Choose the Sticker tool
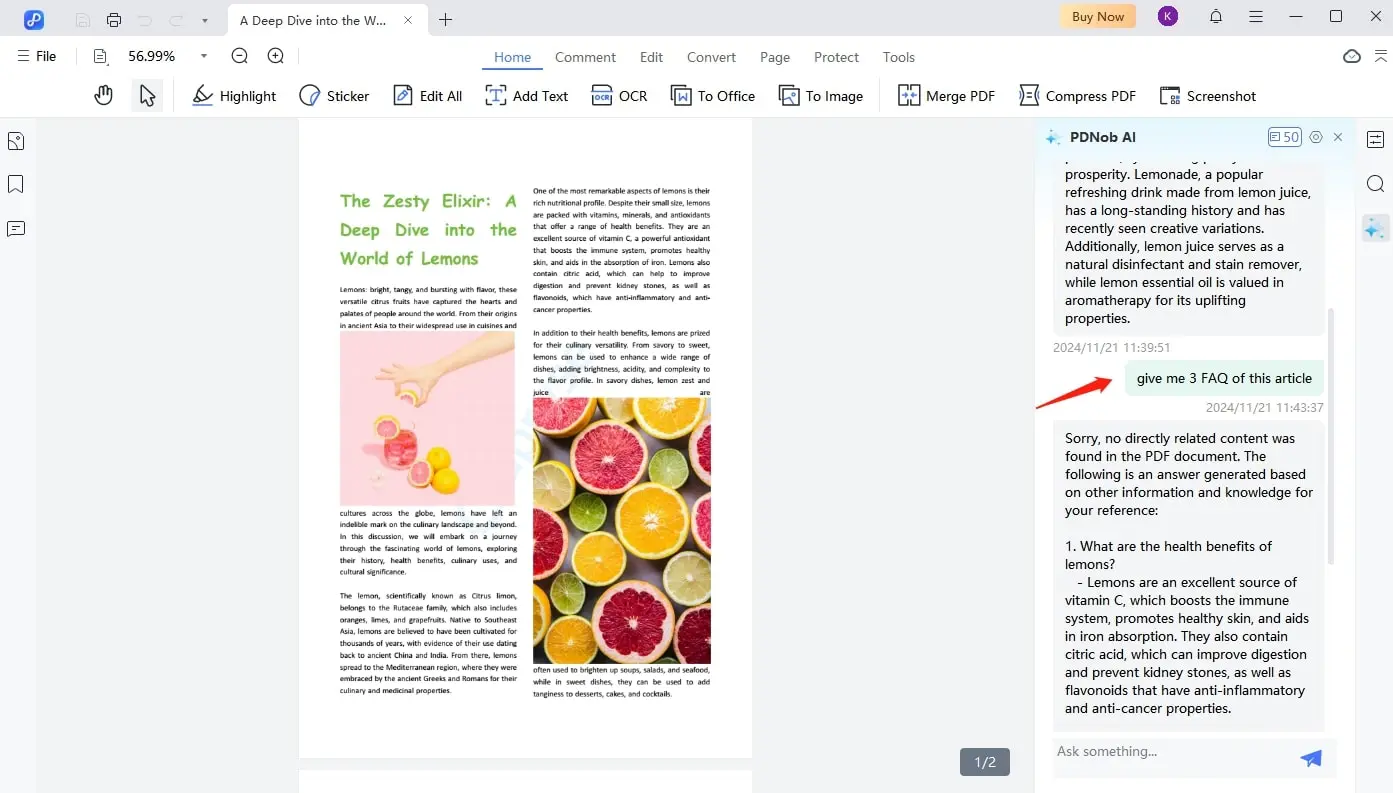The image size is (1393, 793). [x=334, y=96]
